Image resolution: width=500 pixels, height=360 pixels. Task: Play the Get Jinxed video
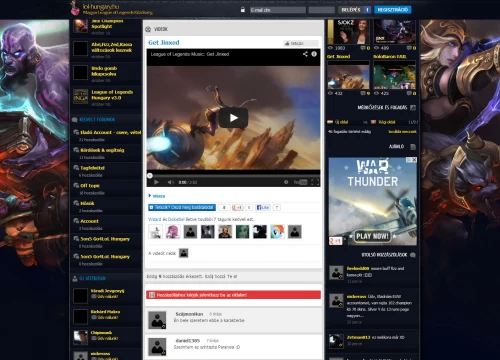coord(233,118)
